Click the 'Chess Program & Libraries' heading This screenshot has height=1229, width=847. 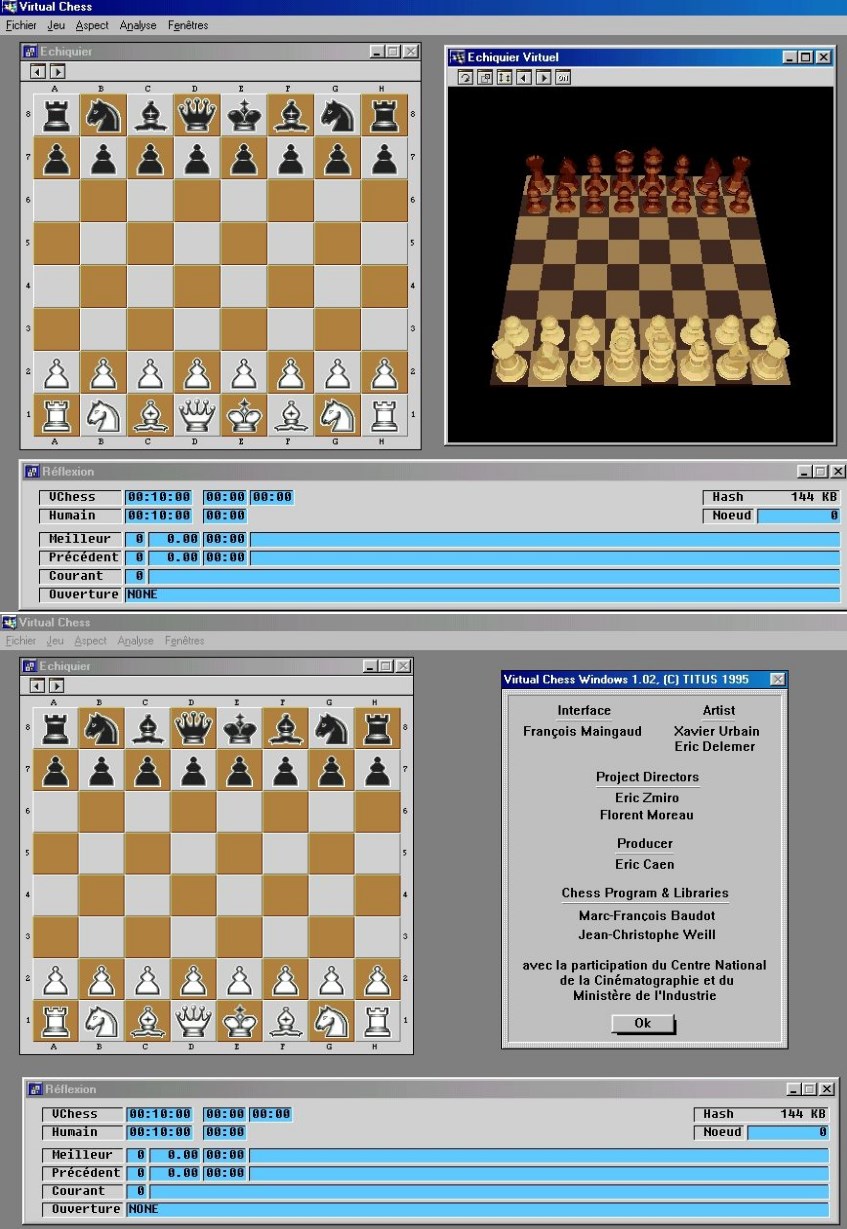[645, 893]
